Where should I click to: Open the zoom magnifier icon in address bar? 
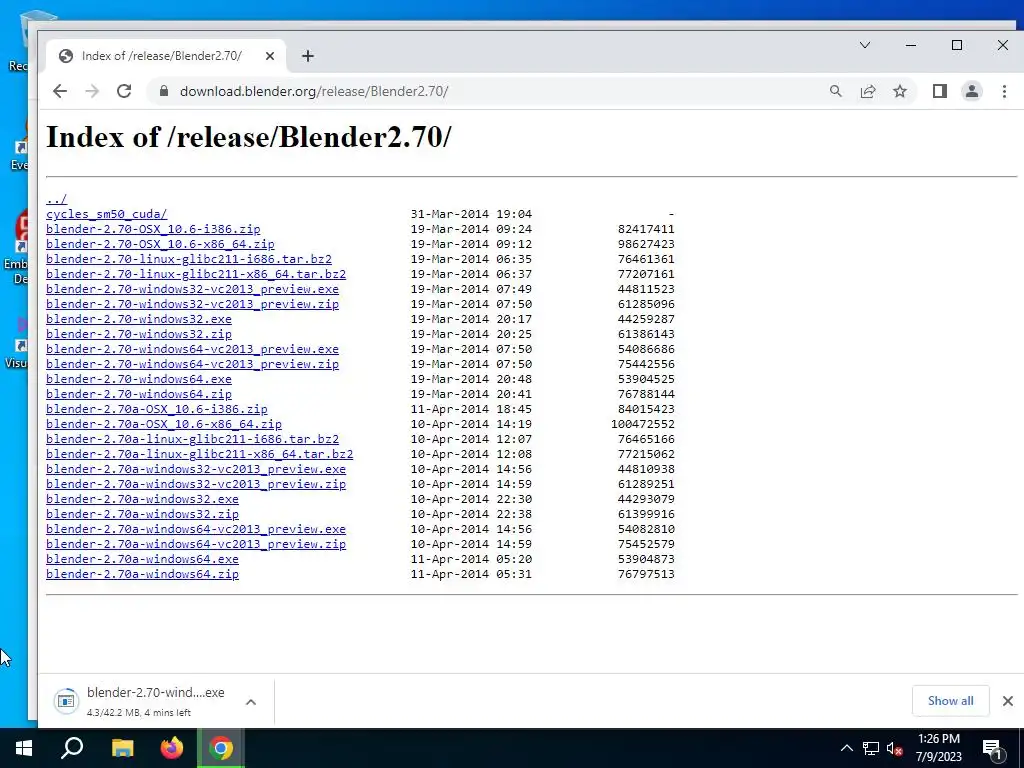pos(836,91)
